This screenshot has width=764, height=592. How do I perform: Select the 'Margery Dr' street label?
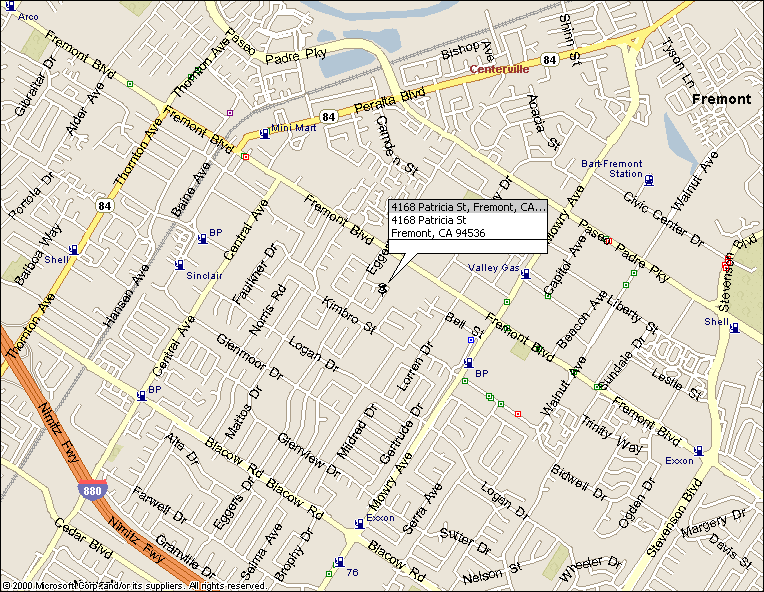(x=713, y=523)
